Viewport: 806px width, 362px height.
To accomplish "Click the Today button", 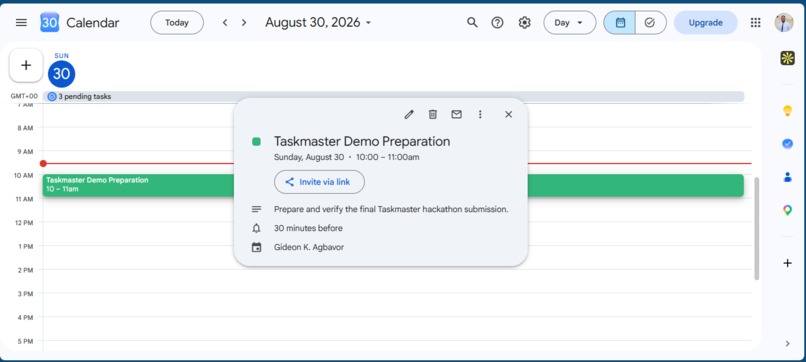I will click(177, 23).
